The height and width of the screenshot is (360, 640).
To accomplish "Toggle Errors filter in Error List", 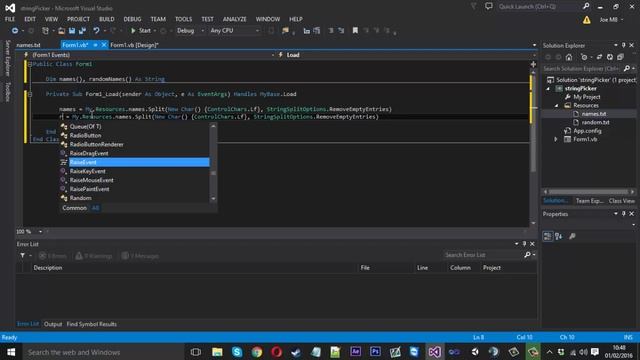I will coord(53,256).
